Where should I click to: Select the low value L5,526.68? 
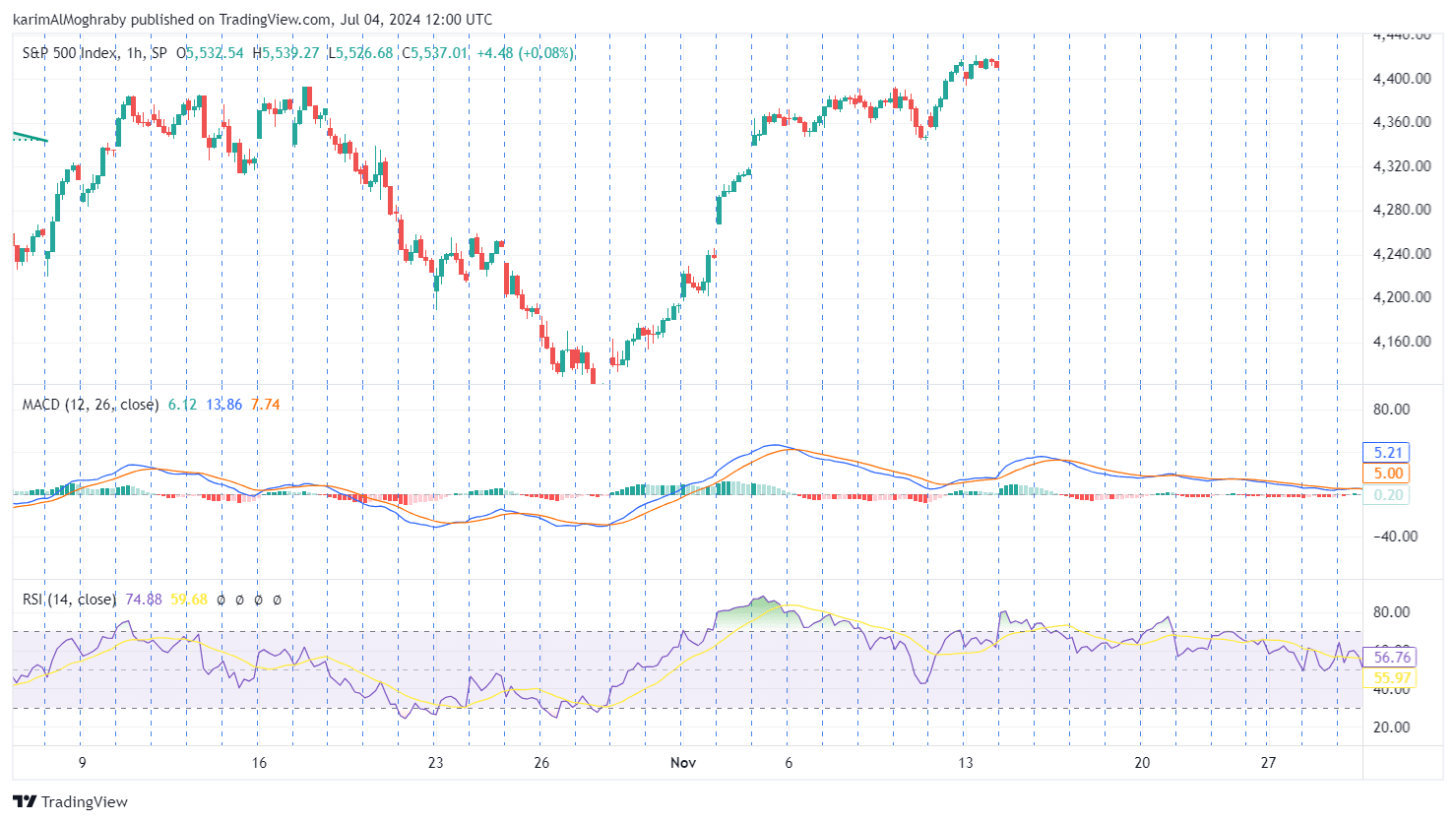[x=360, y=53]
